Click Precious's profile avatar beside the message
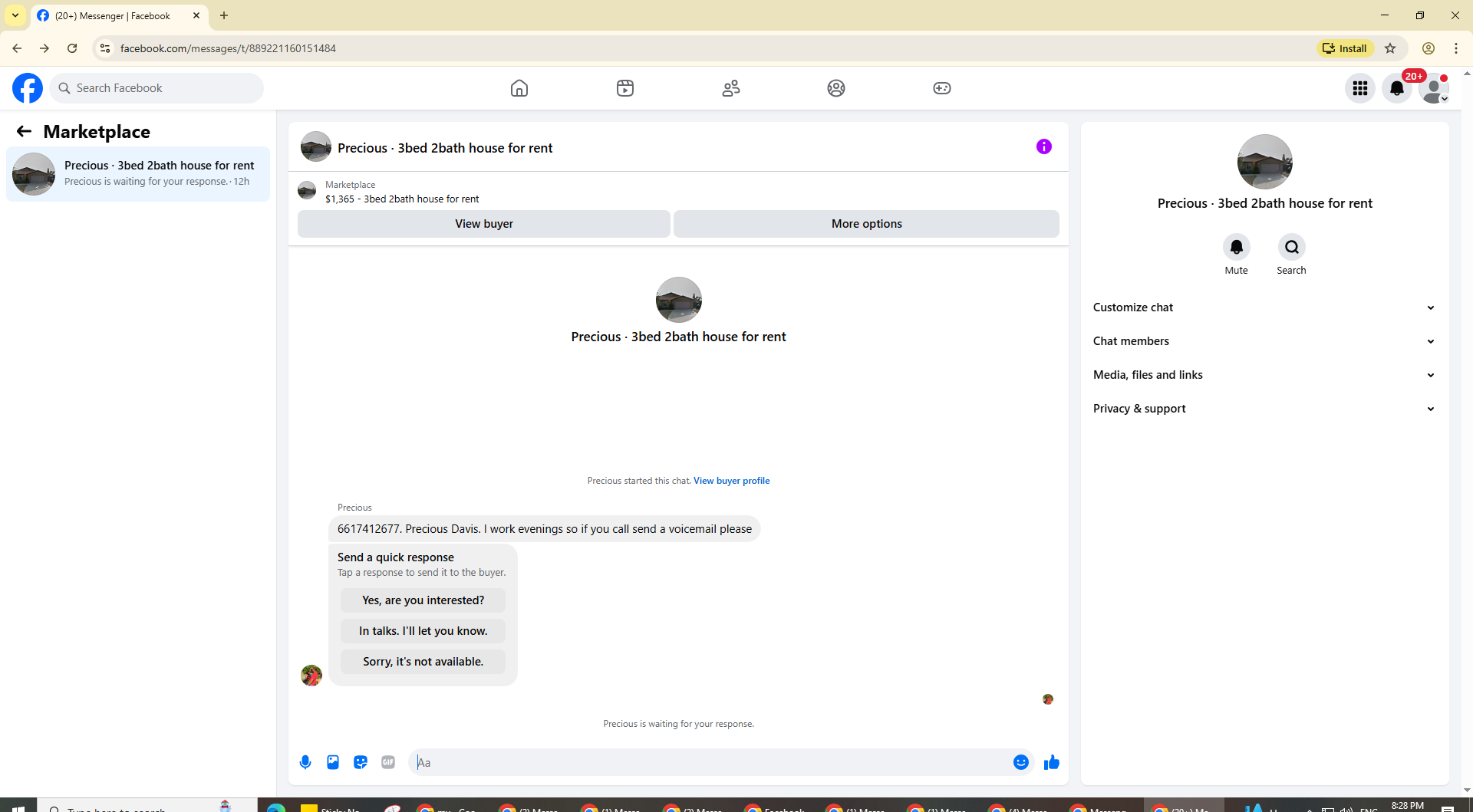 point(311,676)
